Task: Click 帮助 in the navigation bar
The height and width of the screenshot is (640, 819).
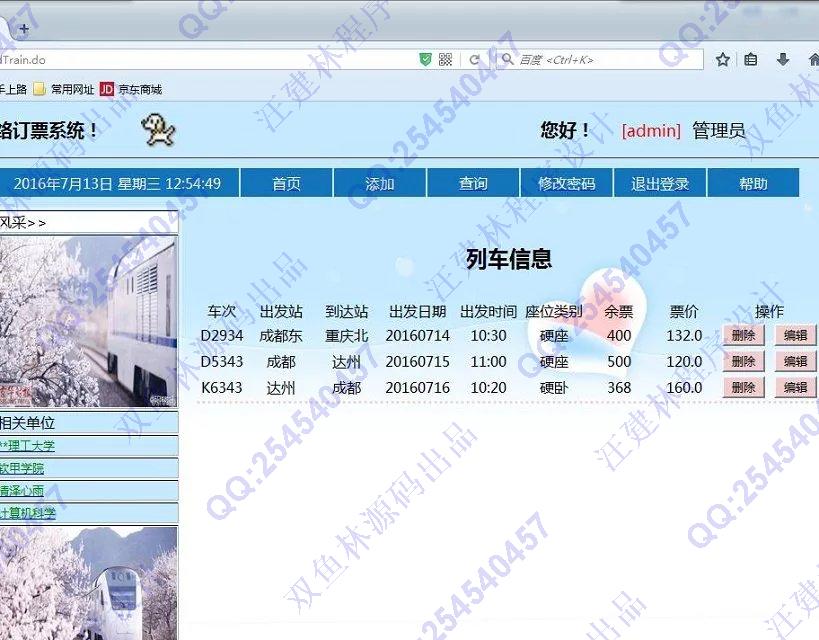Action: (753, 183)
